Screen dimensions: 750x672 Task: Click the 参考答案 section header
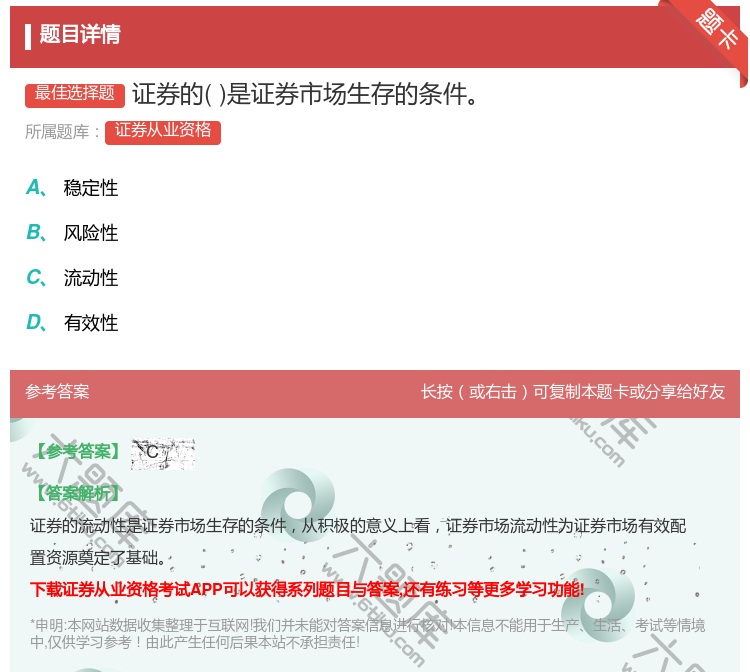pyautogui.click(x=57, y=392)
